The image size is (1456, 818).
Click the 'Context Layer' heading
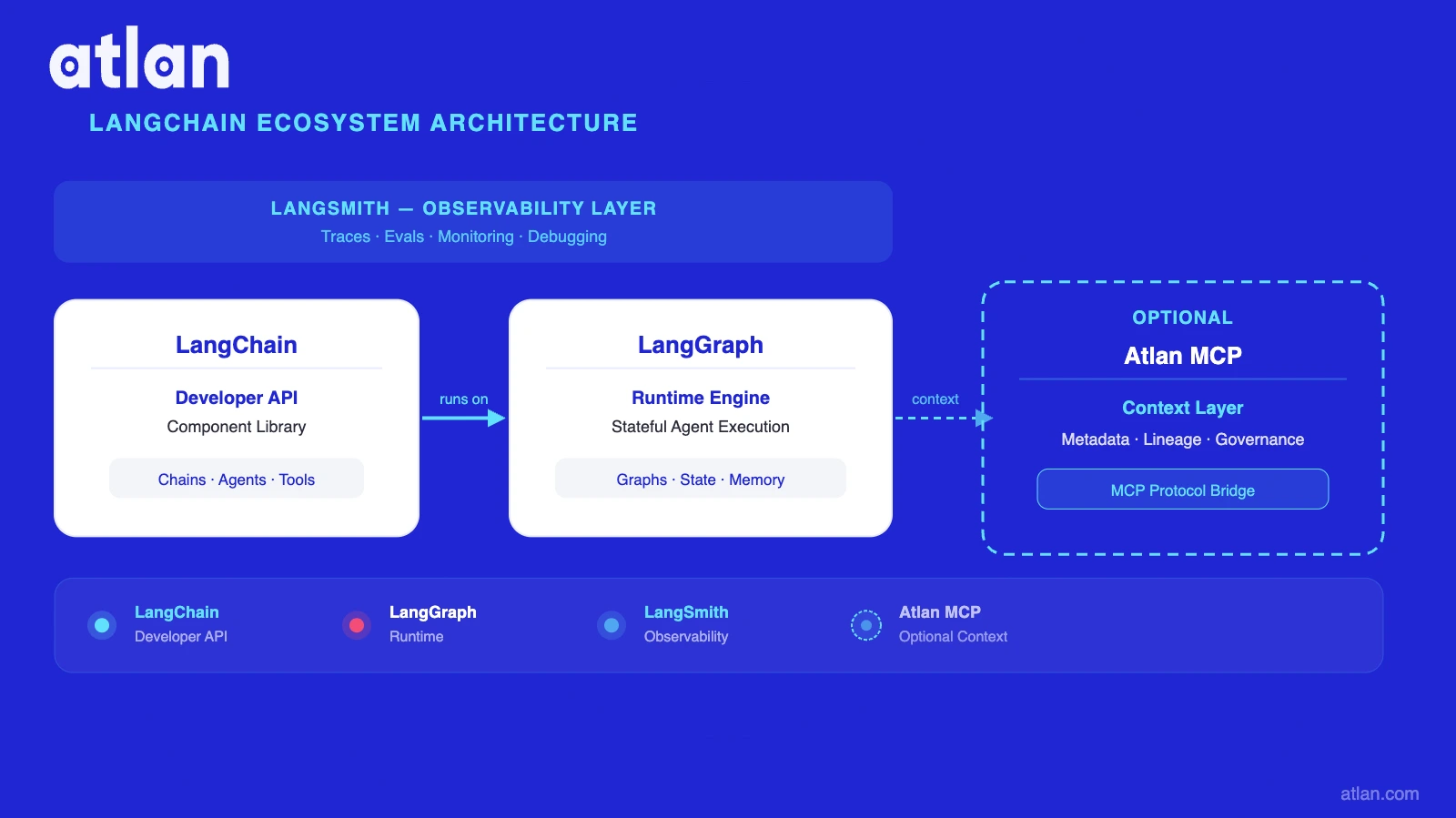[1183, 408]
